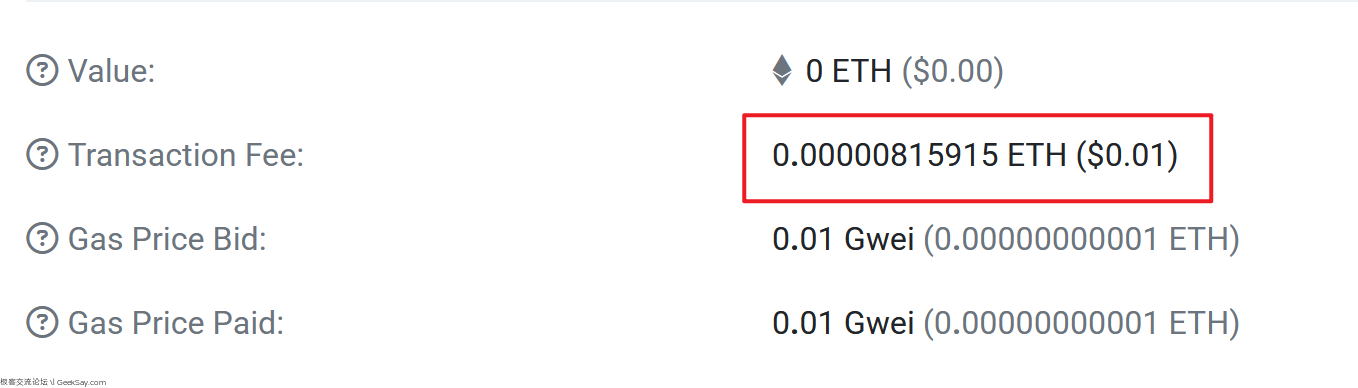
Task: Click the red highlight box border
Action: (978, 115)
